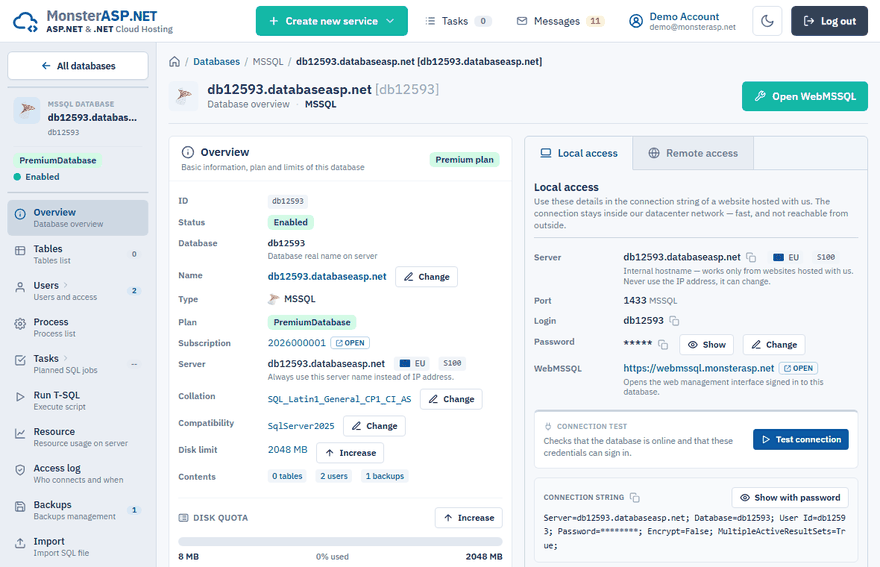
Task: Click the SQL_Latin1_General_CP1_CI_AS collation value
Action: [339, 399]
